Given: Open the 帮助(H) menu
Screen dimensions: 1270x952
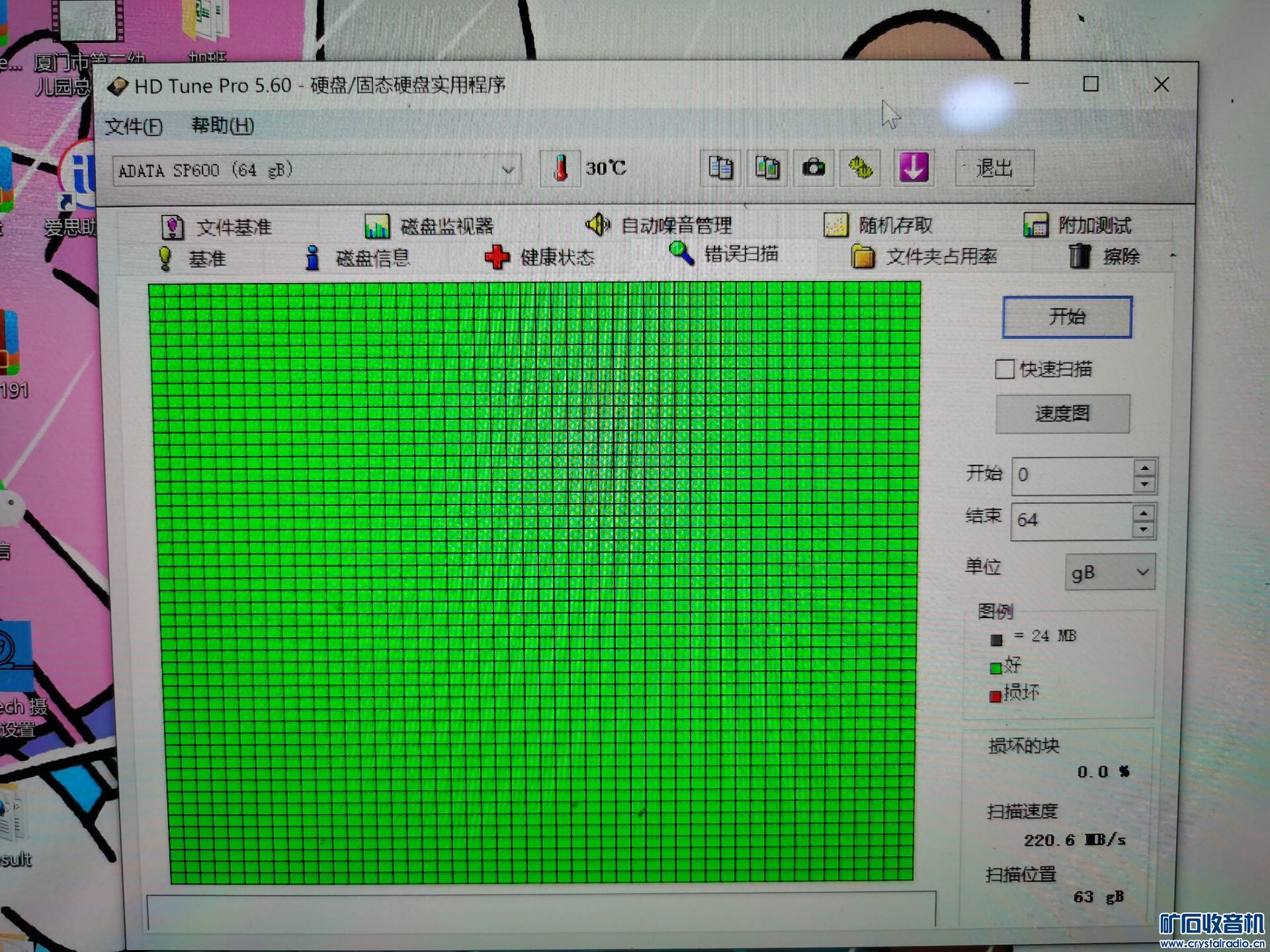Looking at the screenshot, I should 222,125.
